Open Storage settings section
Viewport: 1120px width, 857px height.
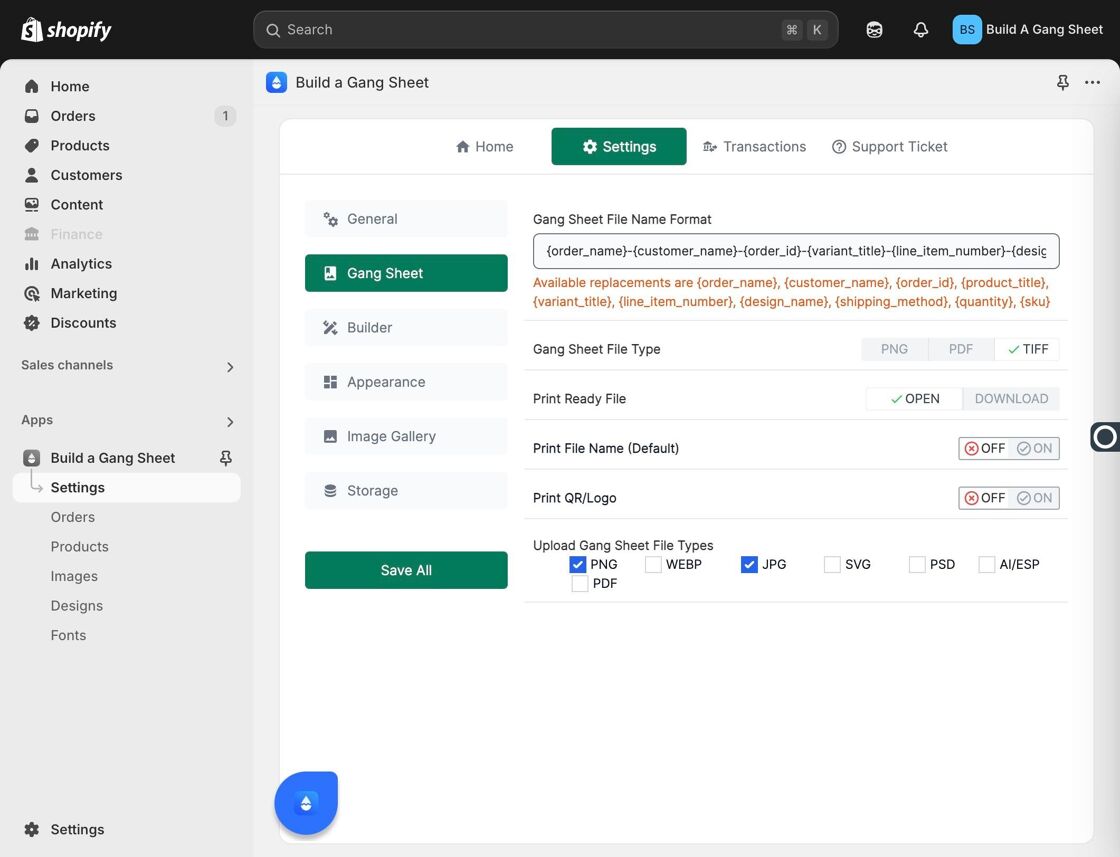[x=406, y=490]
